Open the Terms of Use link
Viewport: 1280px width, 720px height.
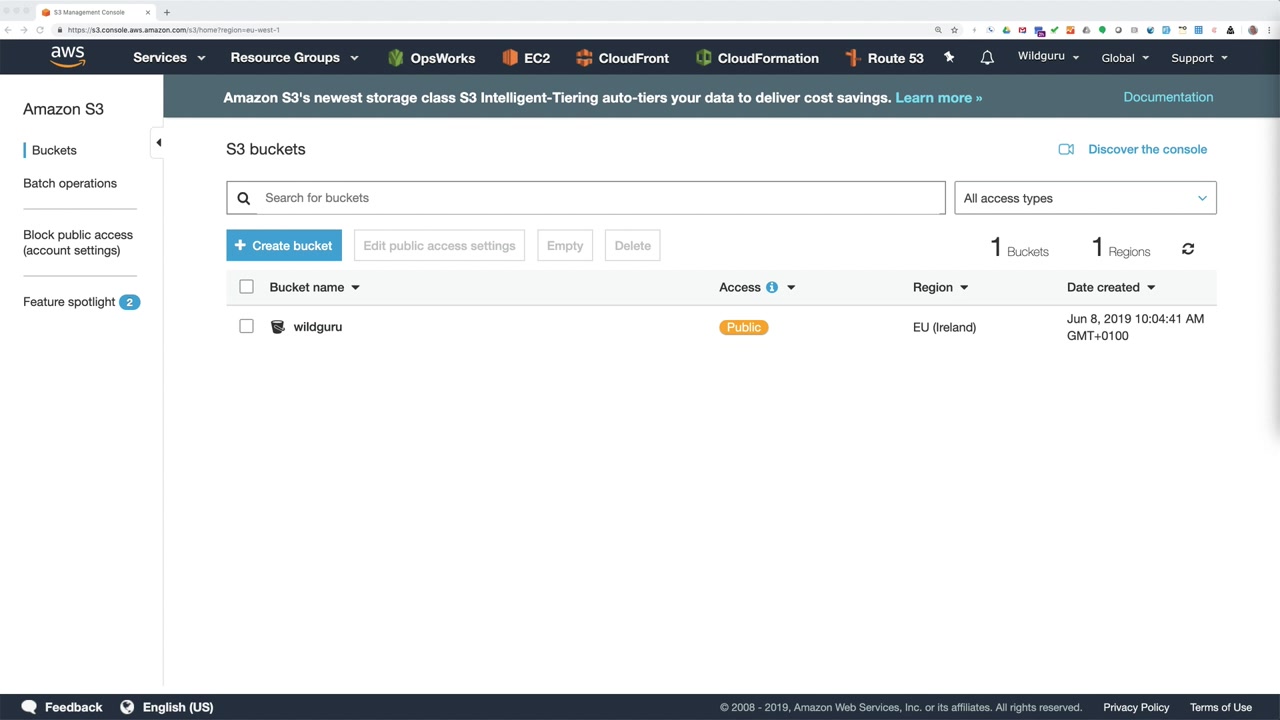(x=1221, y=707)
